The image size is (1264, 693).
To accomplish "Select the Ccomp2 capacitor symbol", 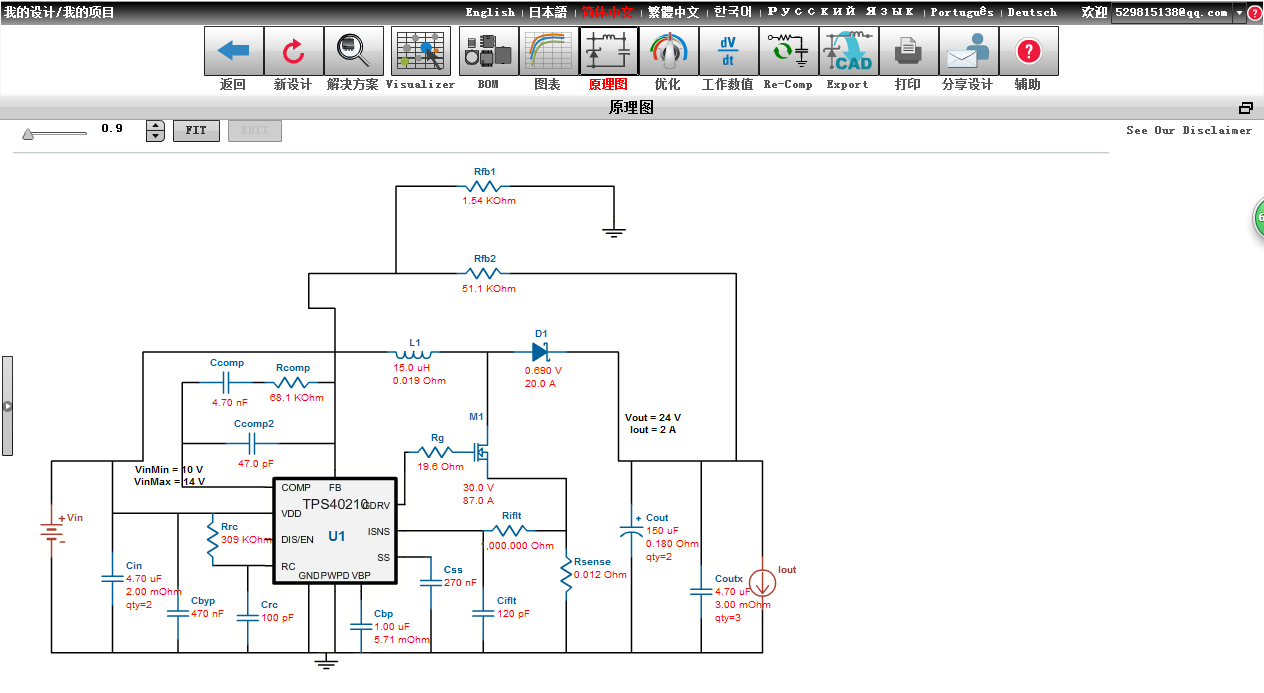I will (x=253, y=442).
